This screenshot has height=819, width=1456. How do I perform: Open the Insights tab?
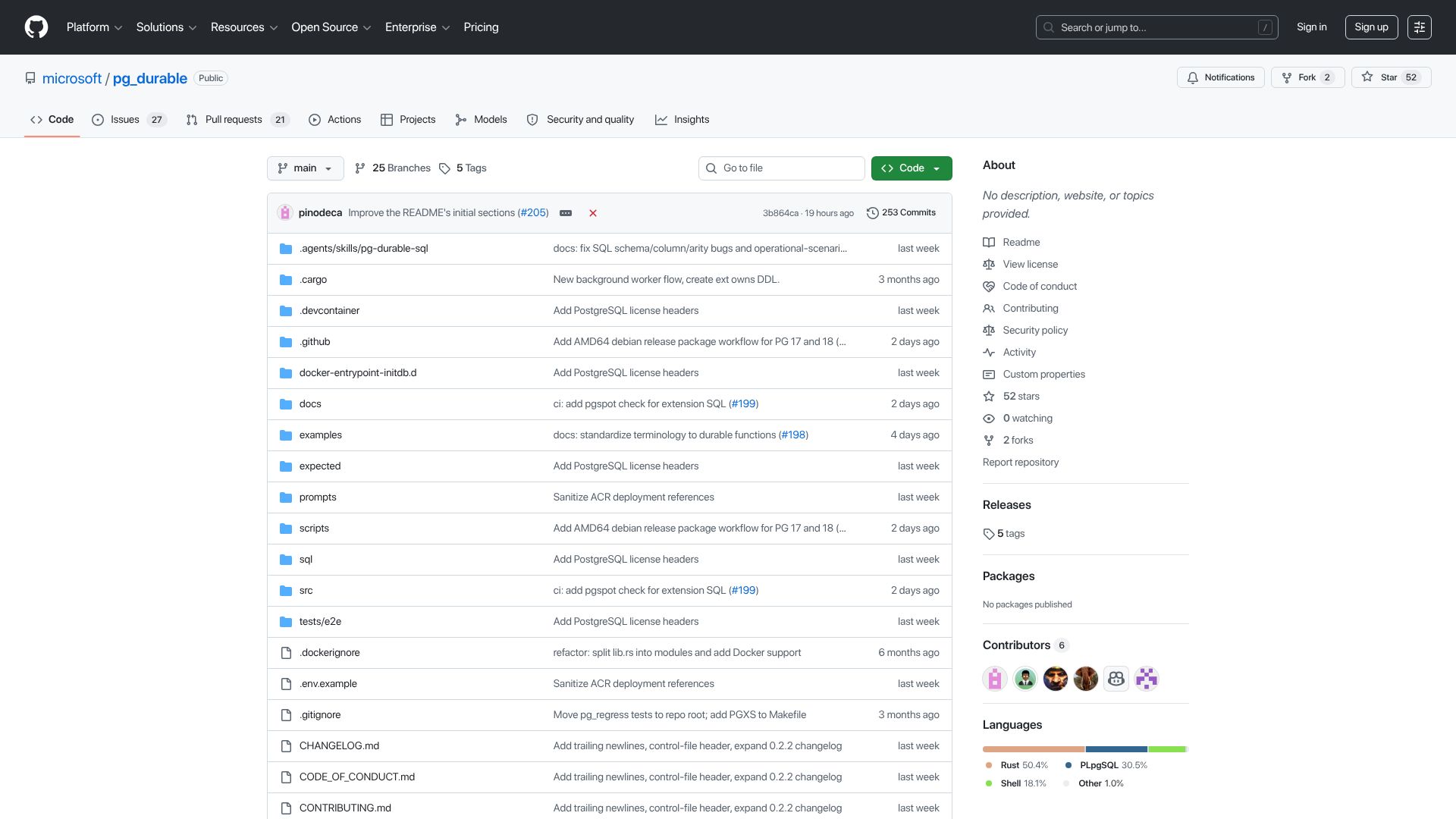click(x=682, y=120)
